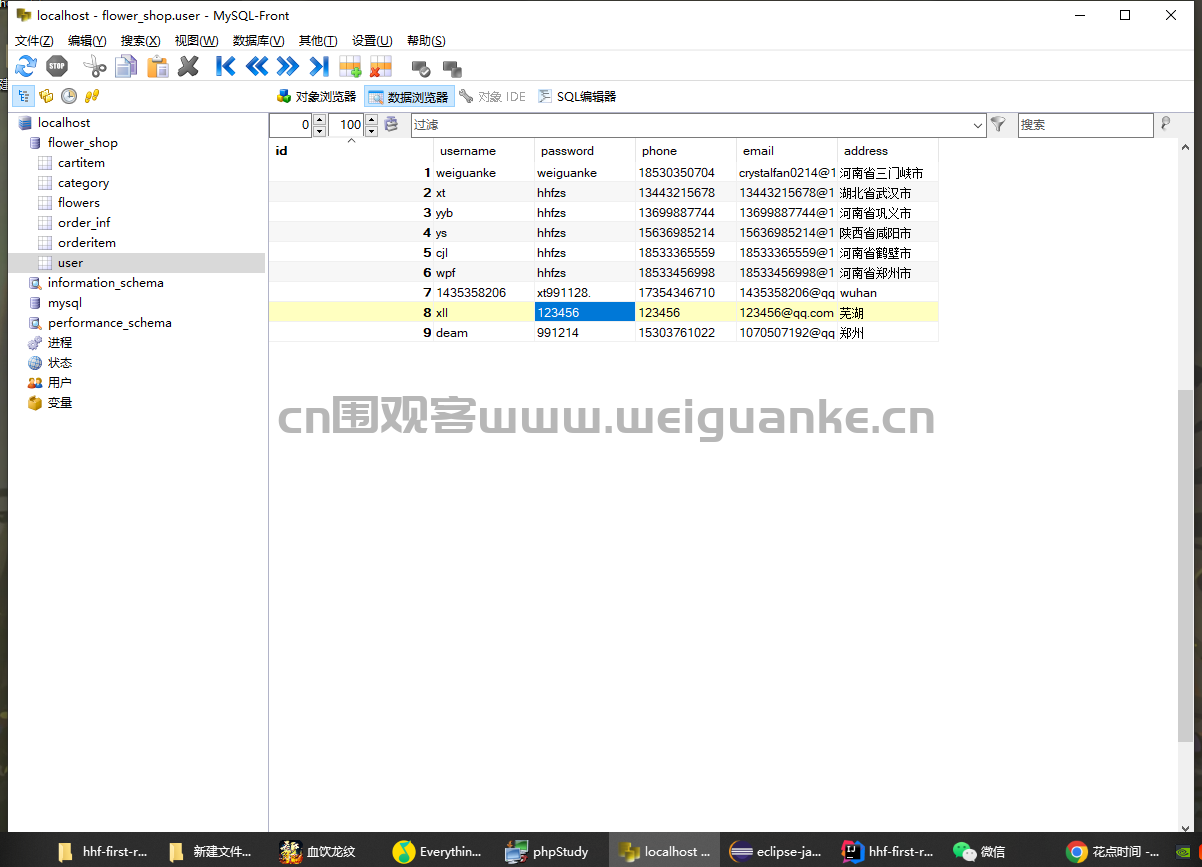Select the flower_shop database node
The image size is (1202, 867).
click(82, 142)
